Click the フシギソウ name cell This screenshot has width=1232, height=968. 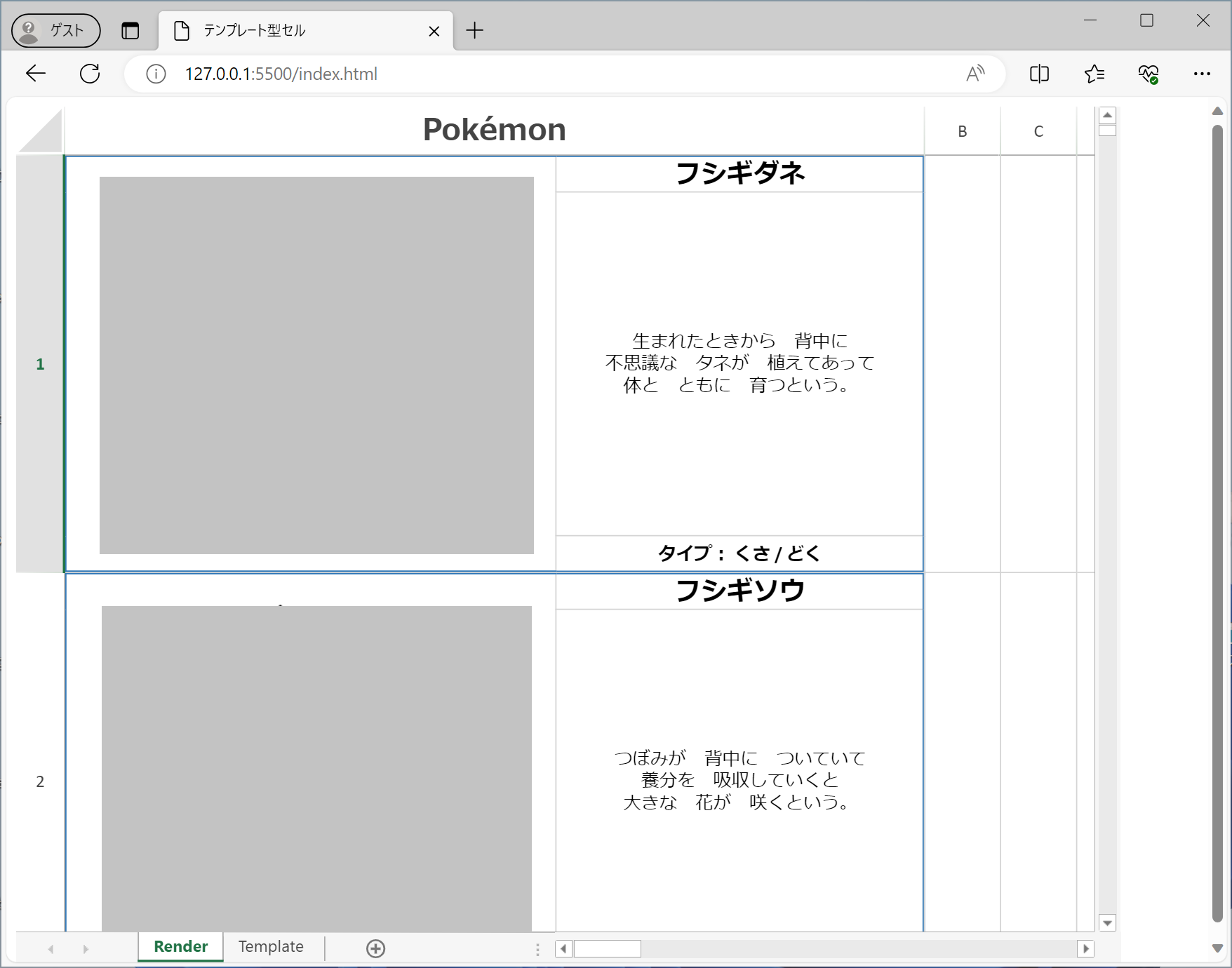pyautogui.click(x=739, y=591)
